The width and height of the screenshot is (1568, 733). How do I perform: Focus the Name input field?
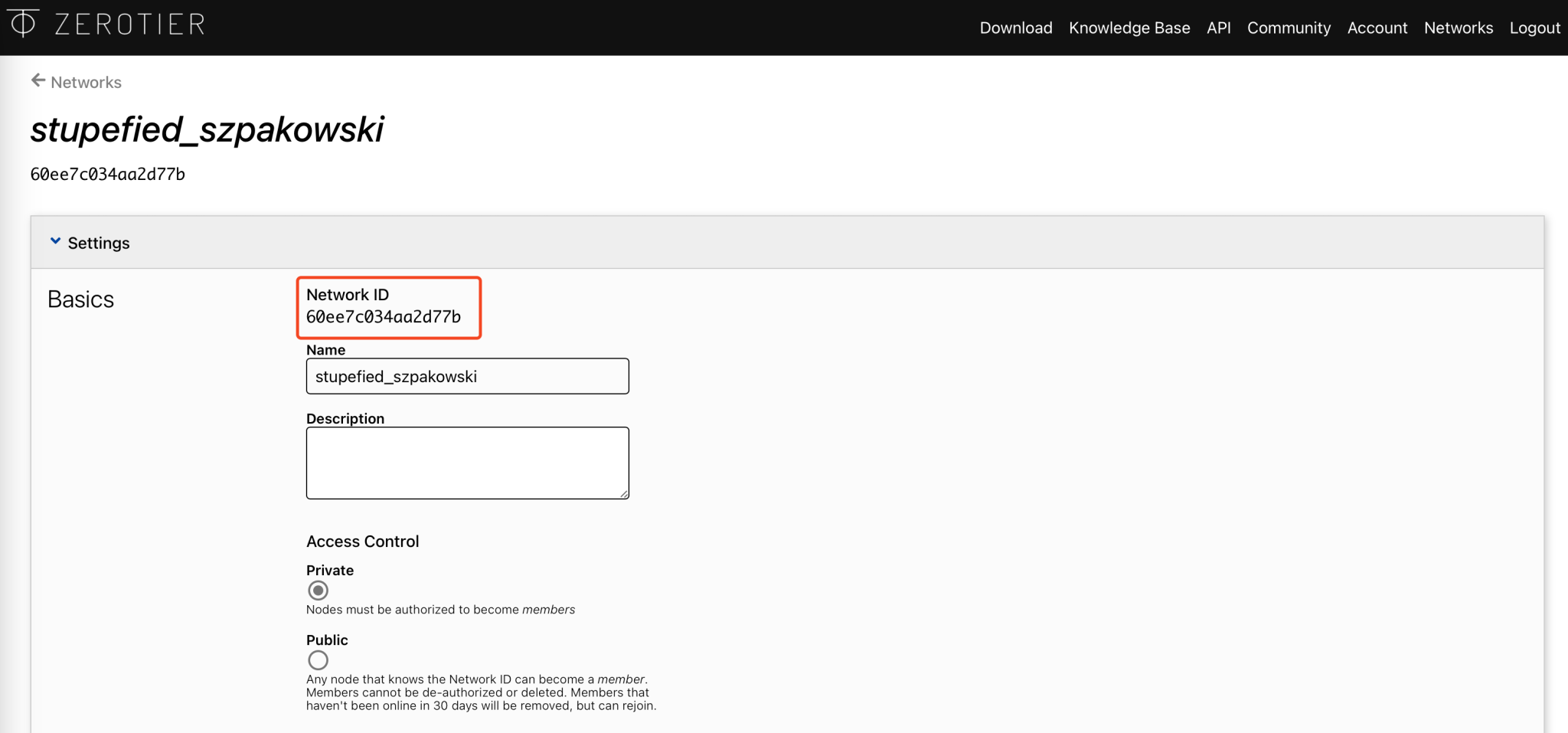pyautogui.click(x=468, y=376)
